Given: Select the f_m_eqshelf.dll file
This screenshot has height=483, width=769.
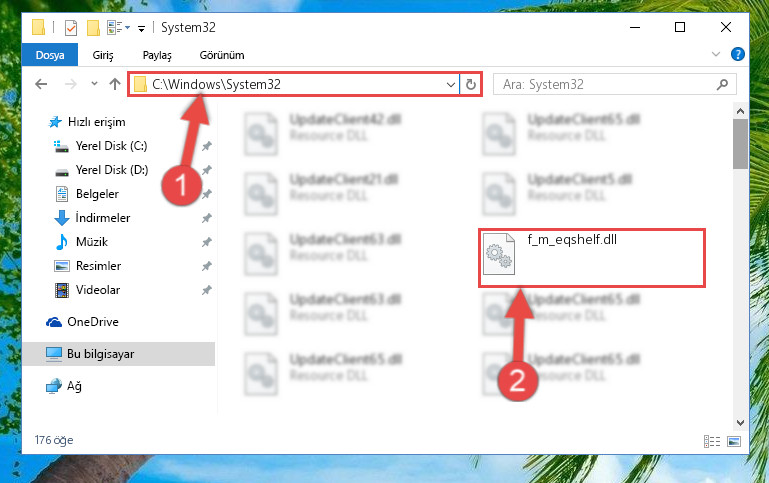Looking at the screenshot, I should coord(592,257).
